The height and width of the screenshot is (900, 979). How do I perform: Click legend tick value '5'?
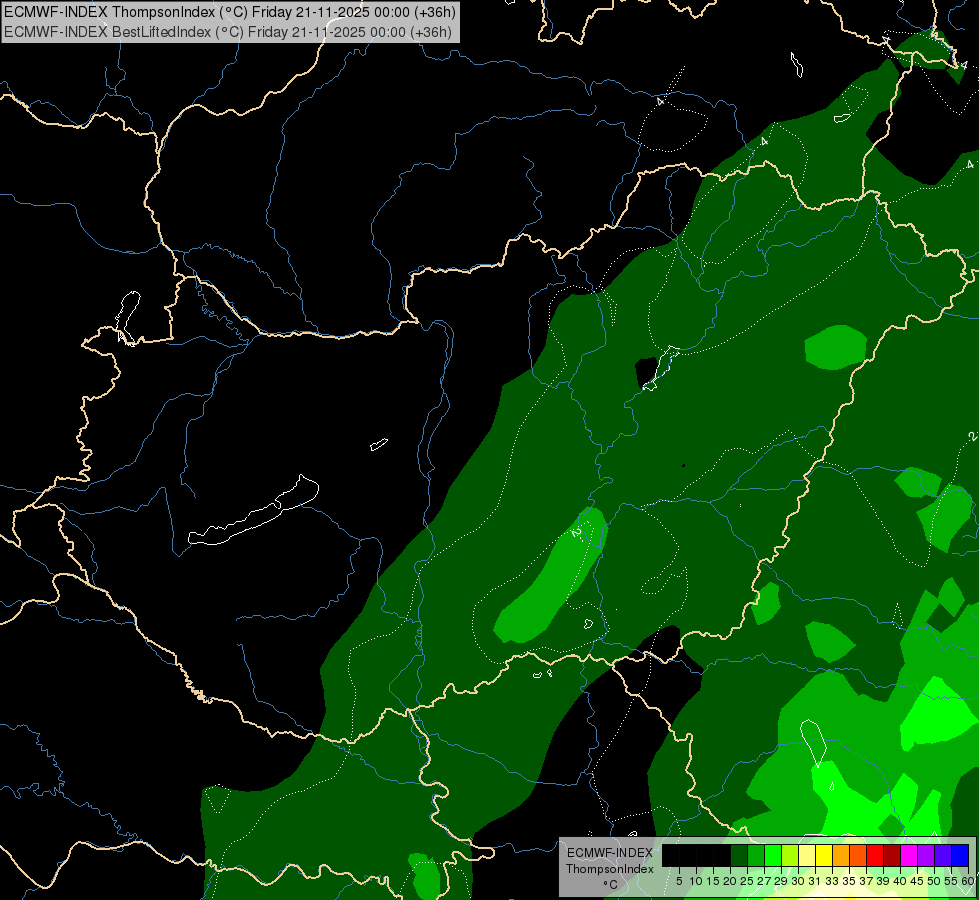point(679,881)
